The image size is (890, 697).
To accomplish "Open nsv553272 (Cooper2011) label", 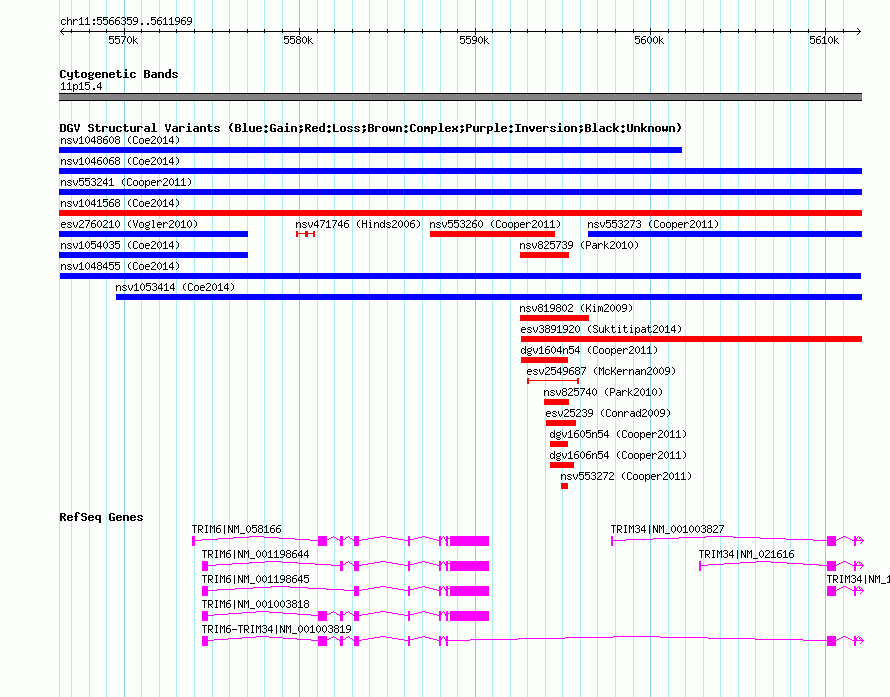I will pyautogui.click(x=626, y=476).
